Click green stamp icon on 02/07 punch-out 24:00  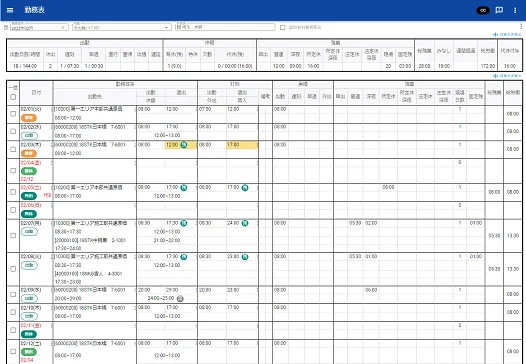[x=245, y=223]
